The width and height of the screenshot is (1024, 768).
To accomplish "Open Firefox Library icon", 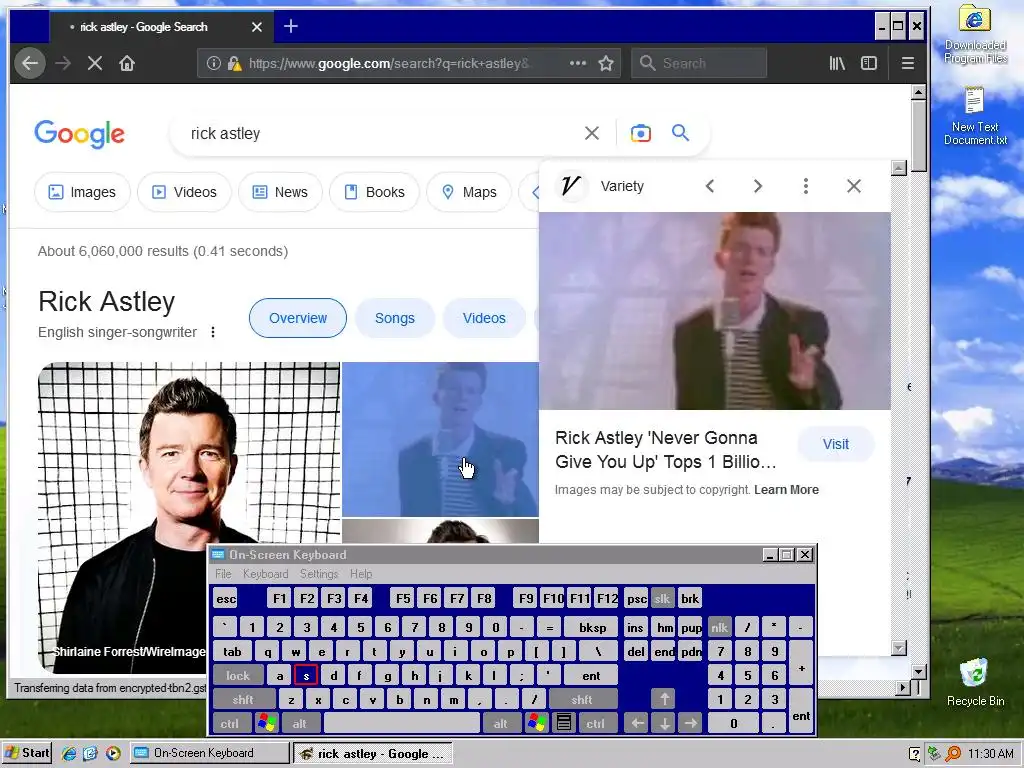I will (x=837, y=63).
